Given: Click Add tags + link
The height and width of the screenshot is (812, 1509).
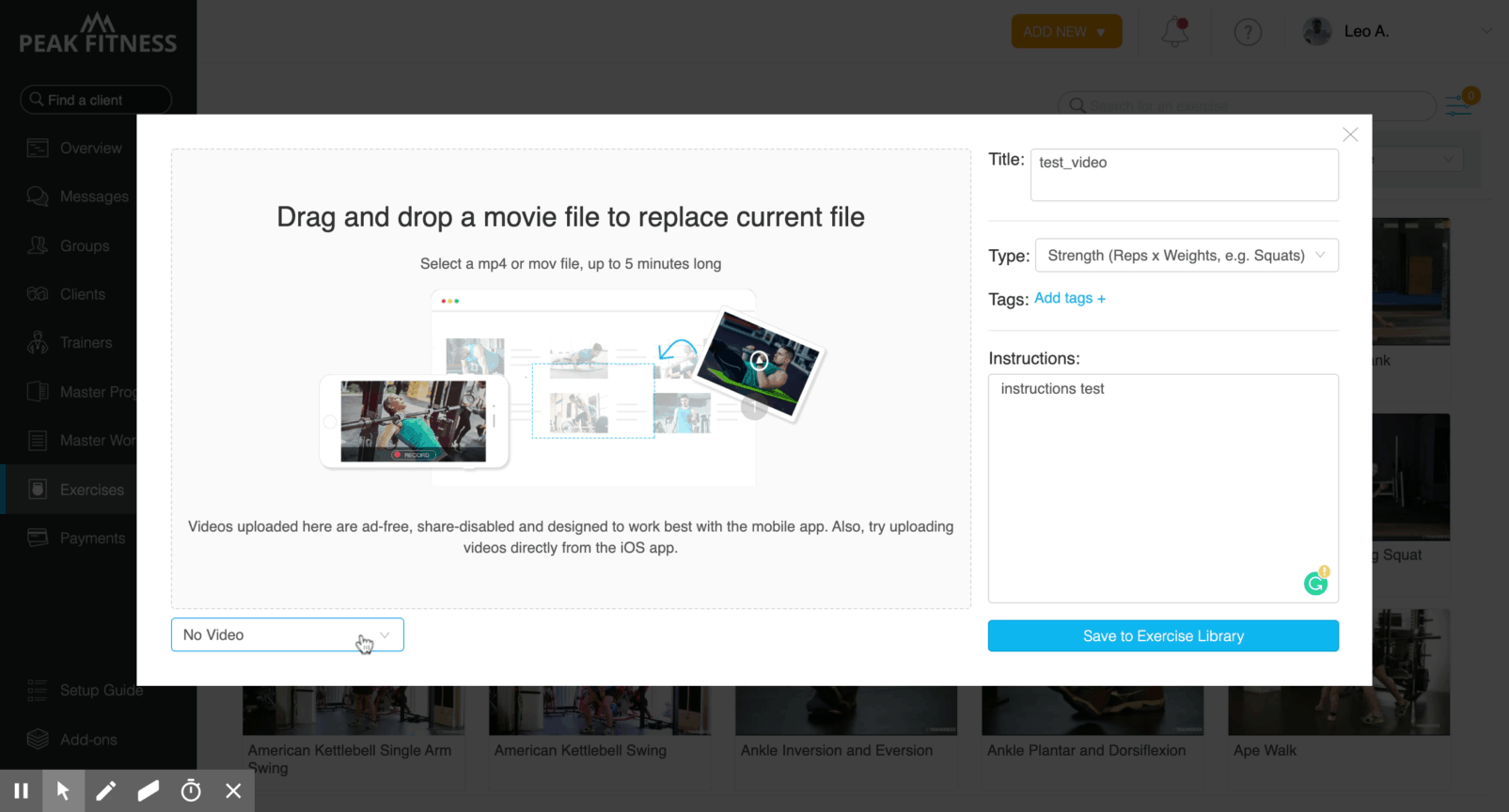Looking at the screenshot, I should click(x=1070, y=298).
